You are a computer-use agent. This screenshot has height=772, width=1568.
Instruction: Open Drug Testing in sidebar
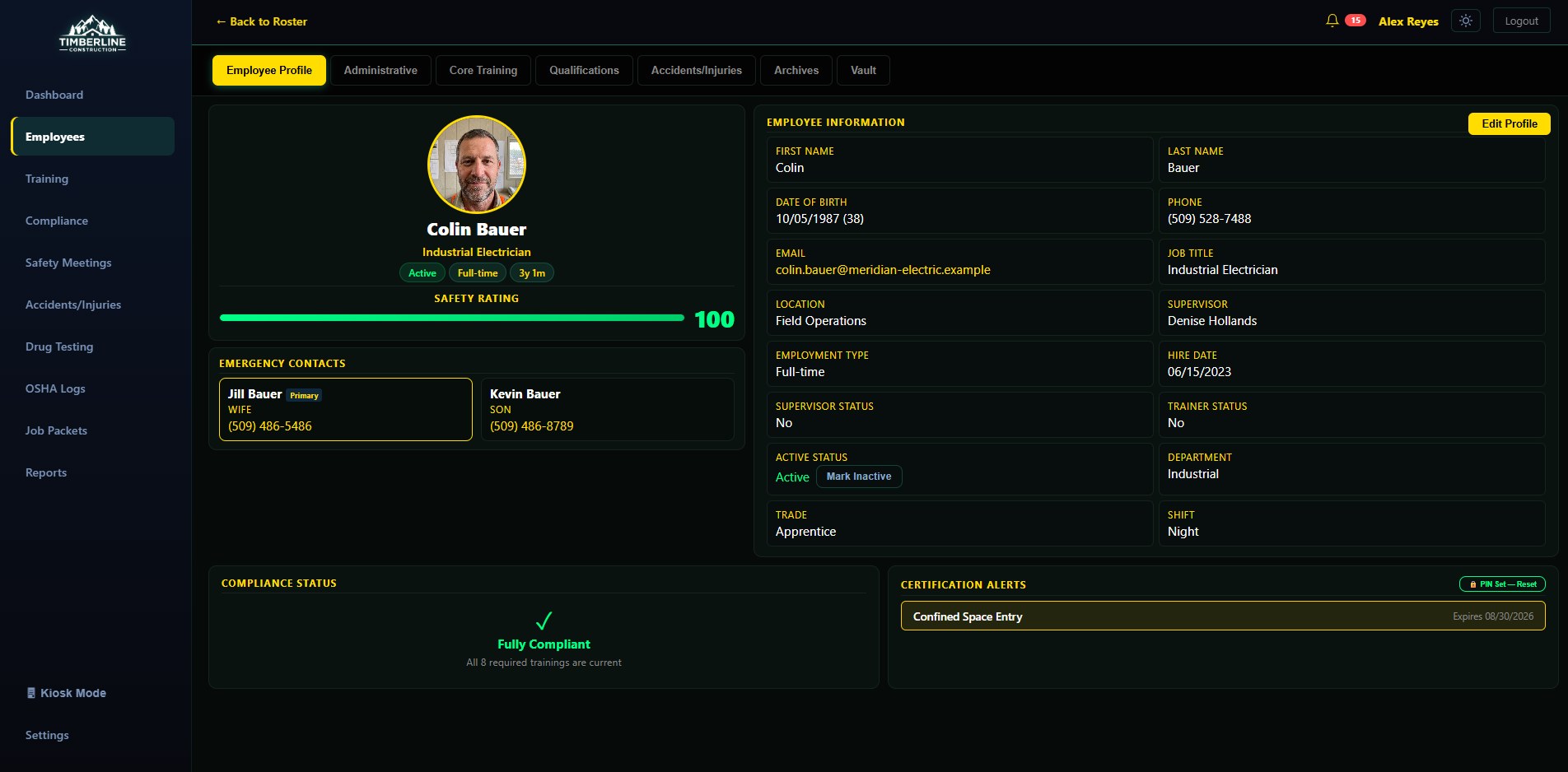tap(92, 346)
